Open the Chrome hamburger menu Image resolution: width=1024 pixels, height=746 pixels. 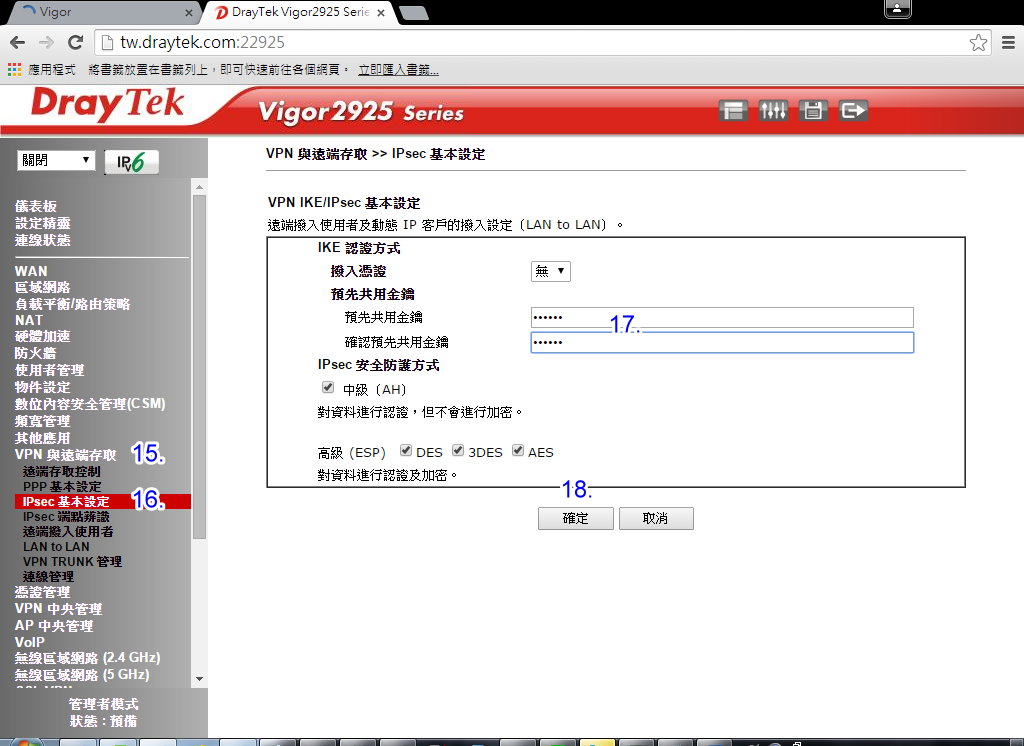[1008, 43]
